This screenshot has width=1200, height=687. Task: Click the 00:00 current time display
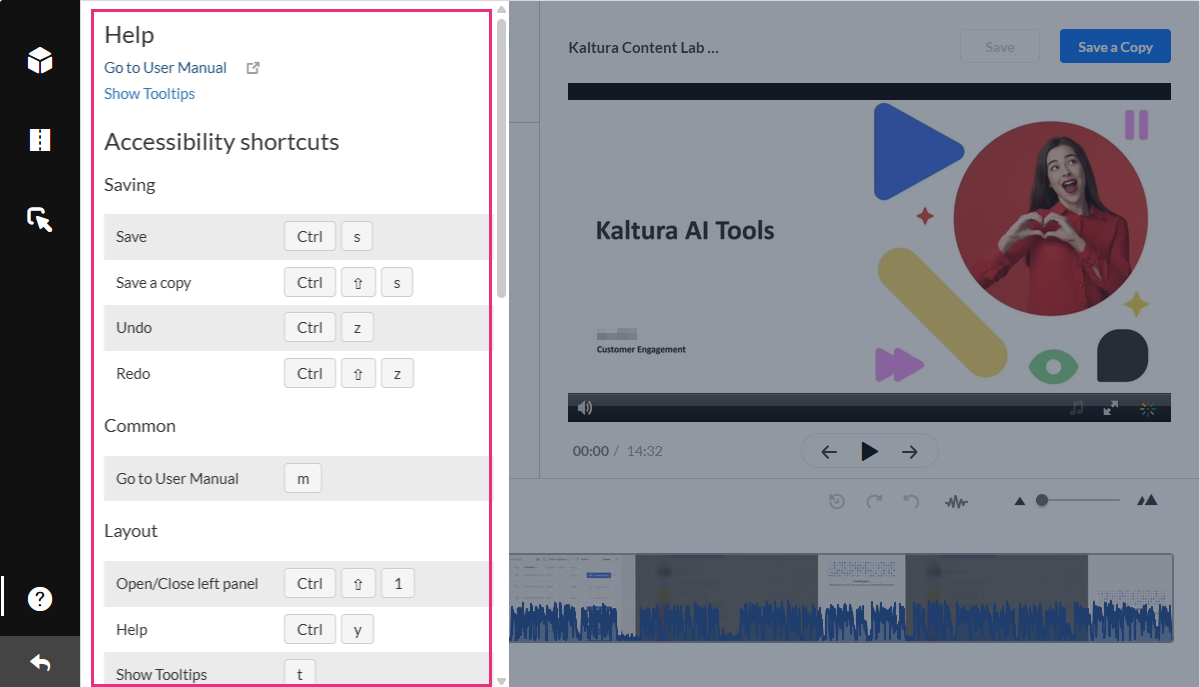coord(590,451)
